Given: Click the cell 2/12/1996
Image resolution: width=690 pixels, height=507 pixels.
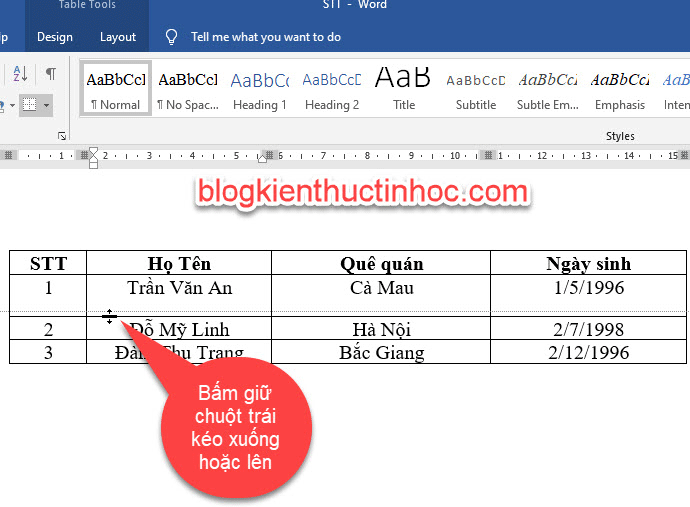Looking at the screenshot, I should 588,352.
